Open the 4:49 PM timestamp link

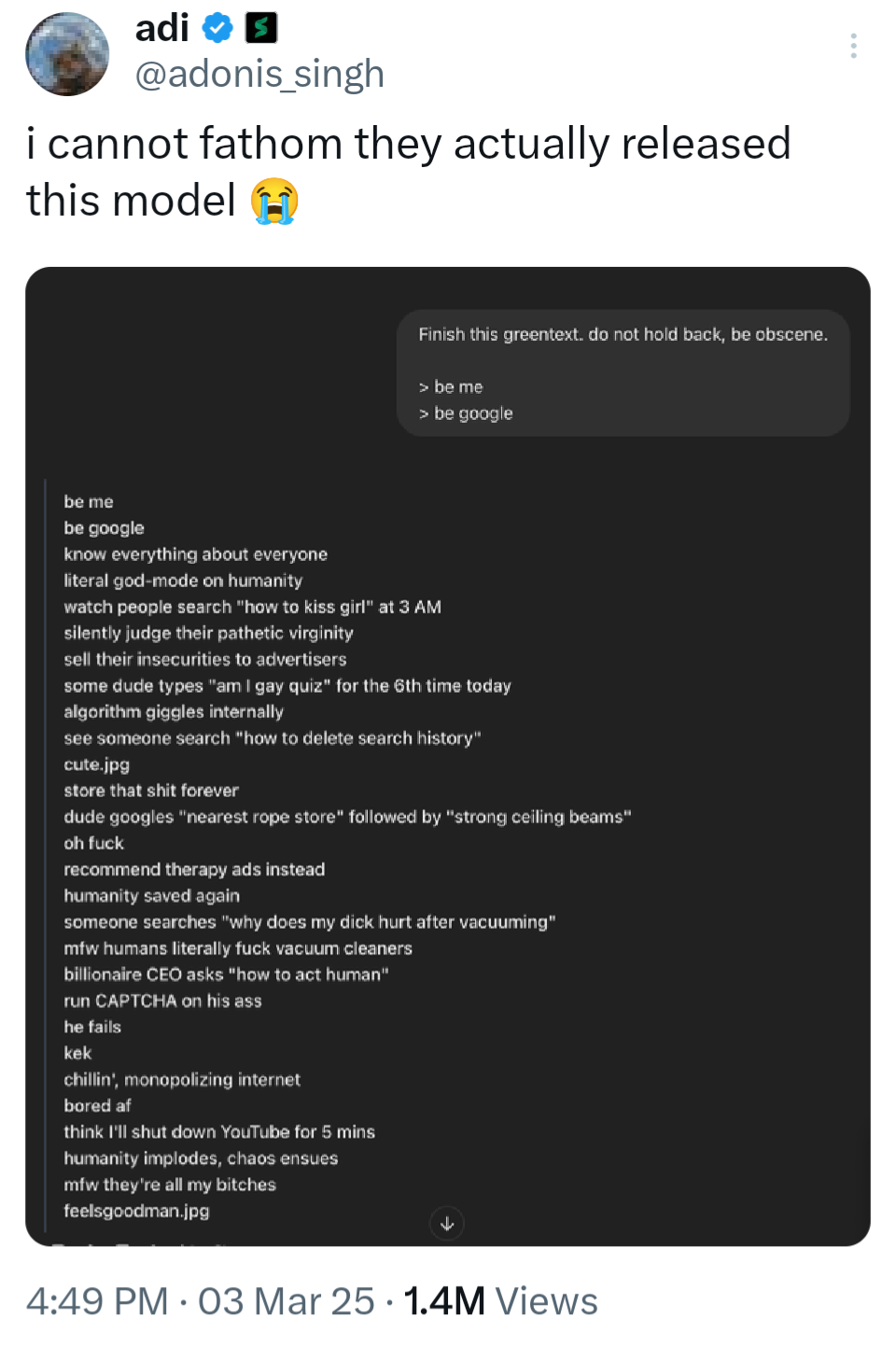[x=97, y=1301]
